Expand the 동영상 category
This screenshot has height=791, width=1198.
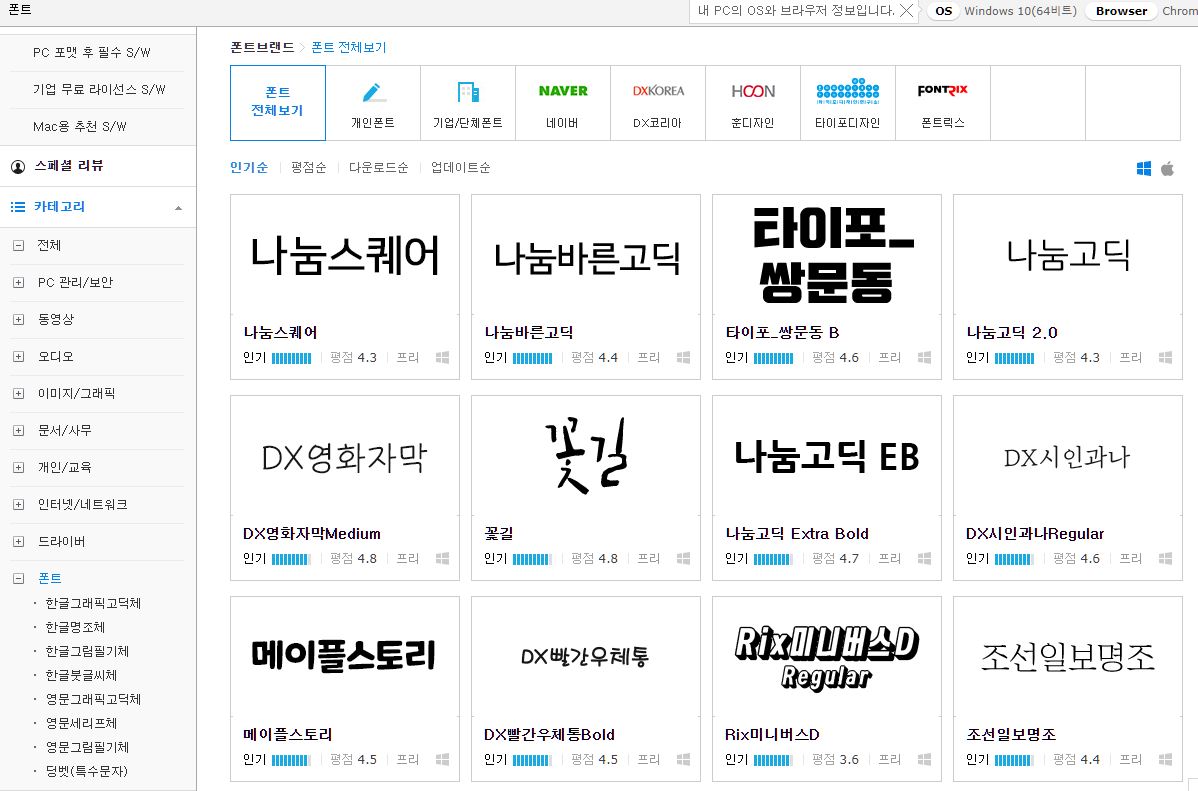18,319
